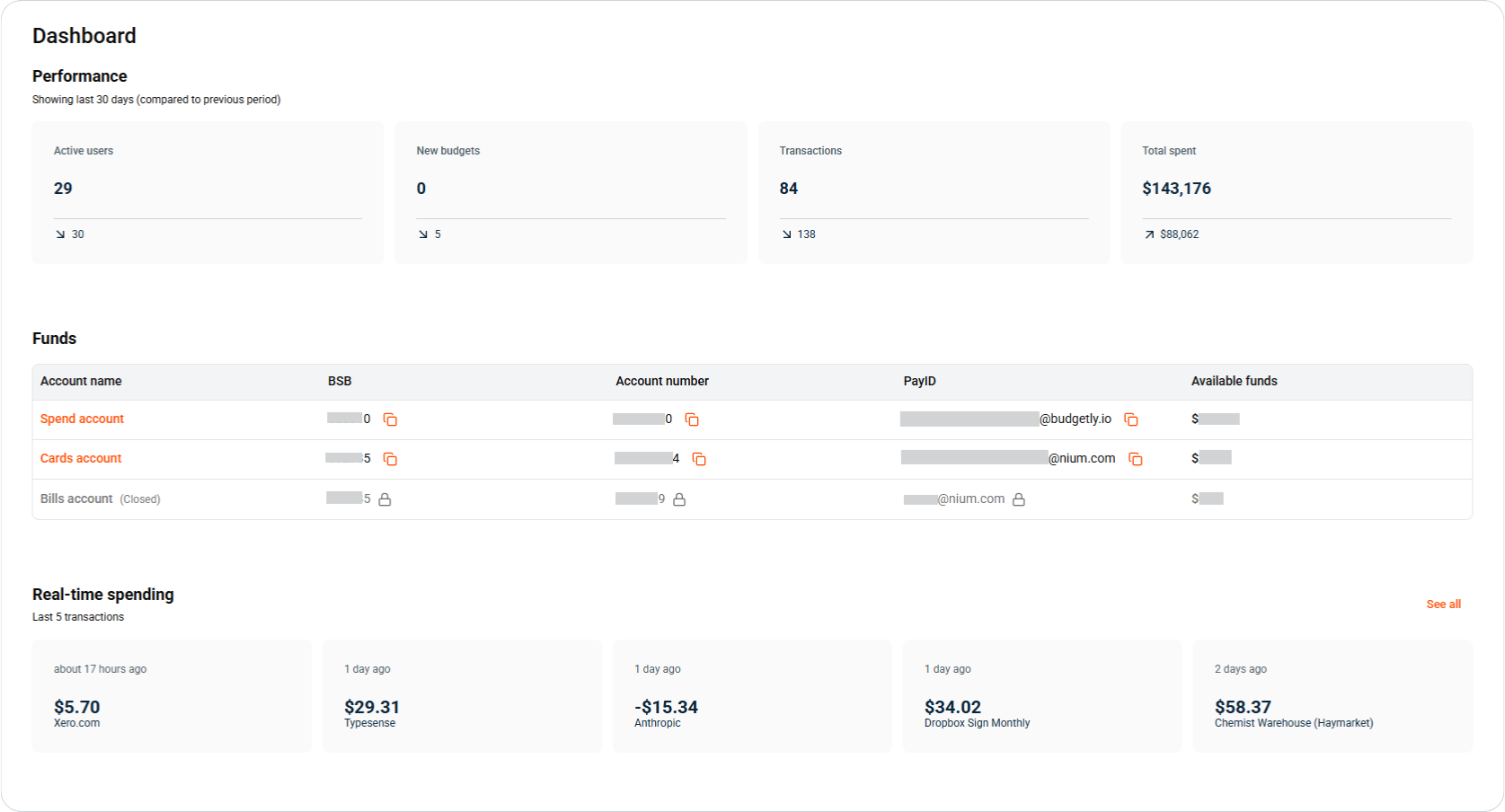Image resolution: width=1505 pixels, height=812 pixels.
Task: Click the Xero.com transaction card
Action: [x=172, y=696]
